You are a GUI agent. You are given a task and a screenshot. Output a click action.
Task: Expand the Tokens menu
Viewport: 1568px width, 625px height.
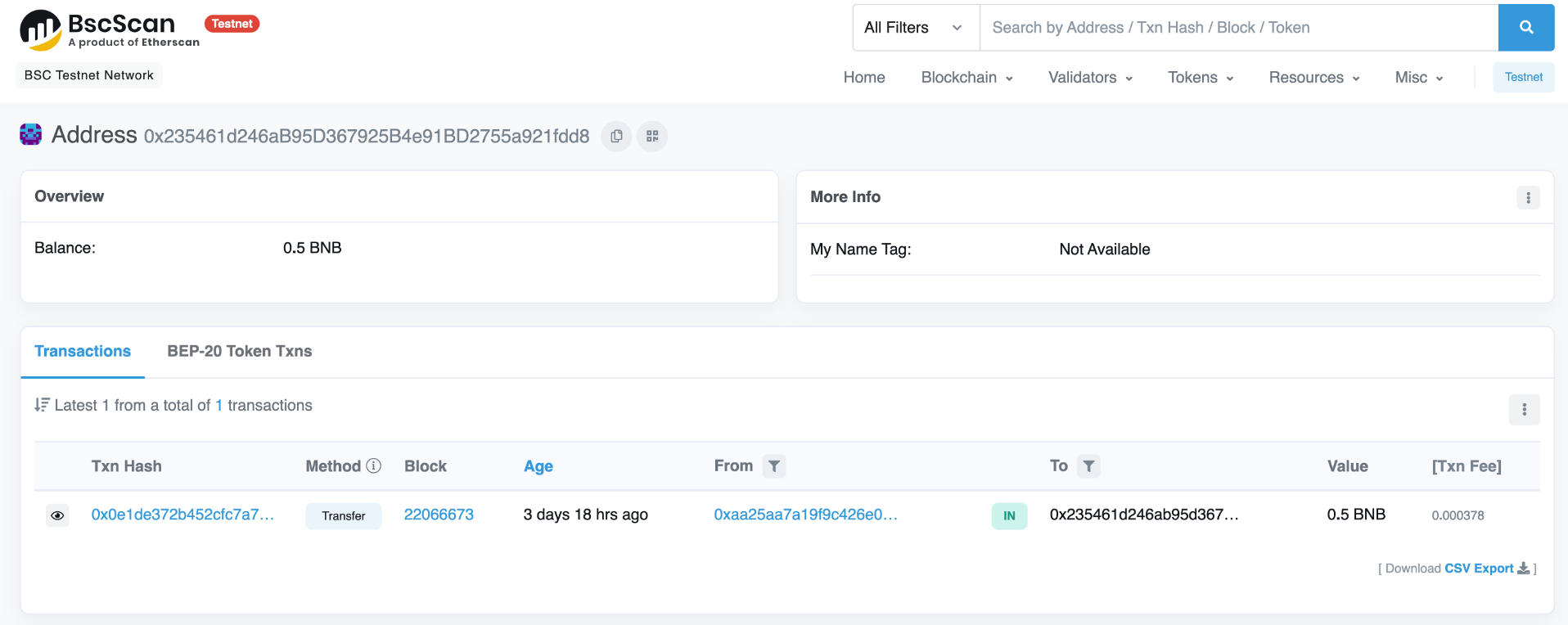(1200, 78)
